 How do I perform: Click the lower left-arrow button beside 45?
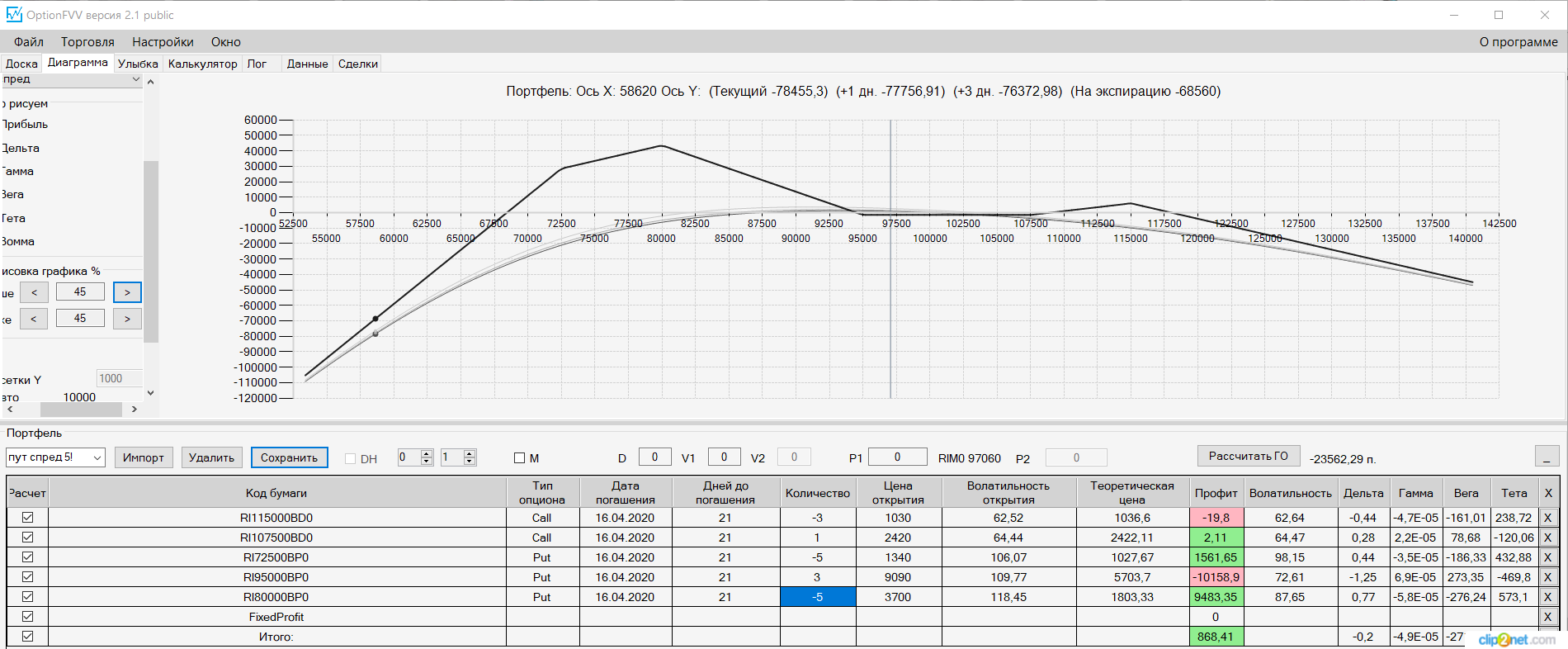tap(34, 319)
